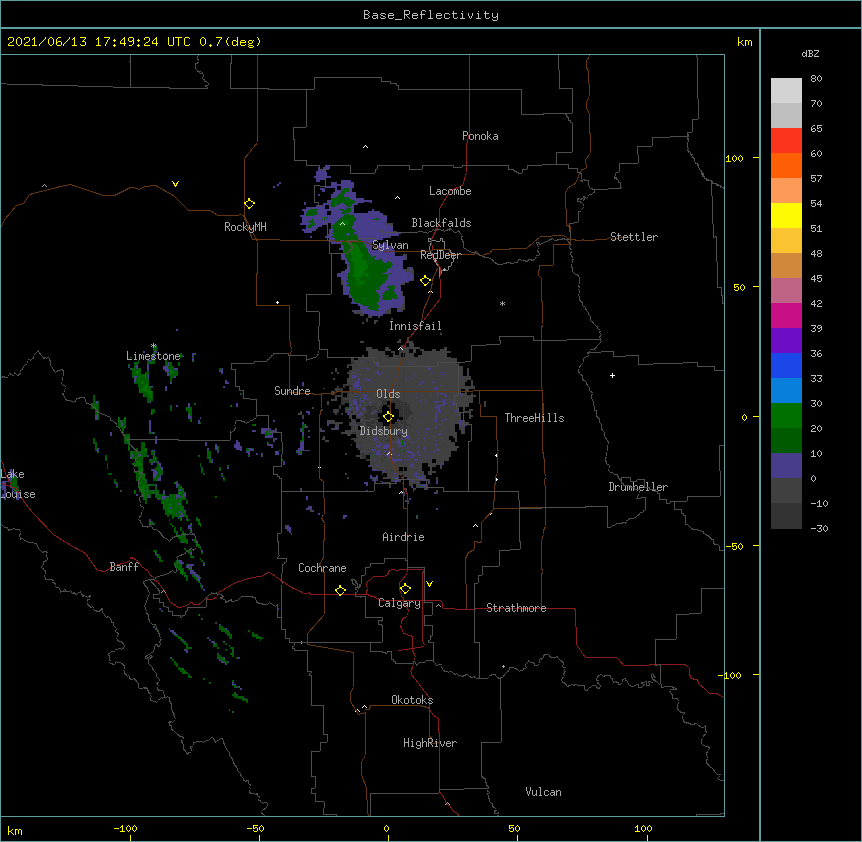This screenshot has height=842, width=862.
Task: Click the HighRiver city label
Action: point(430,743)
